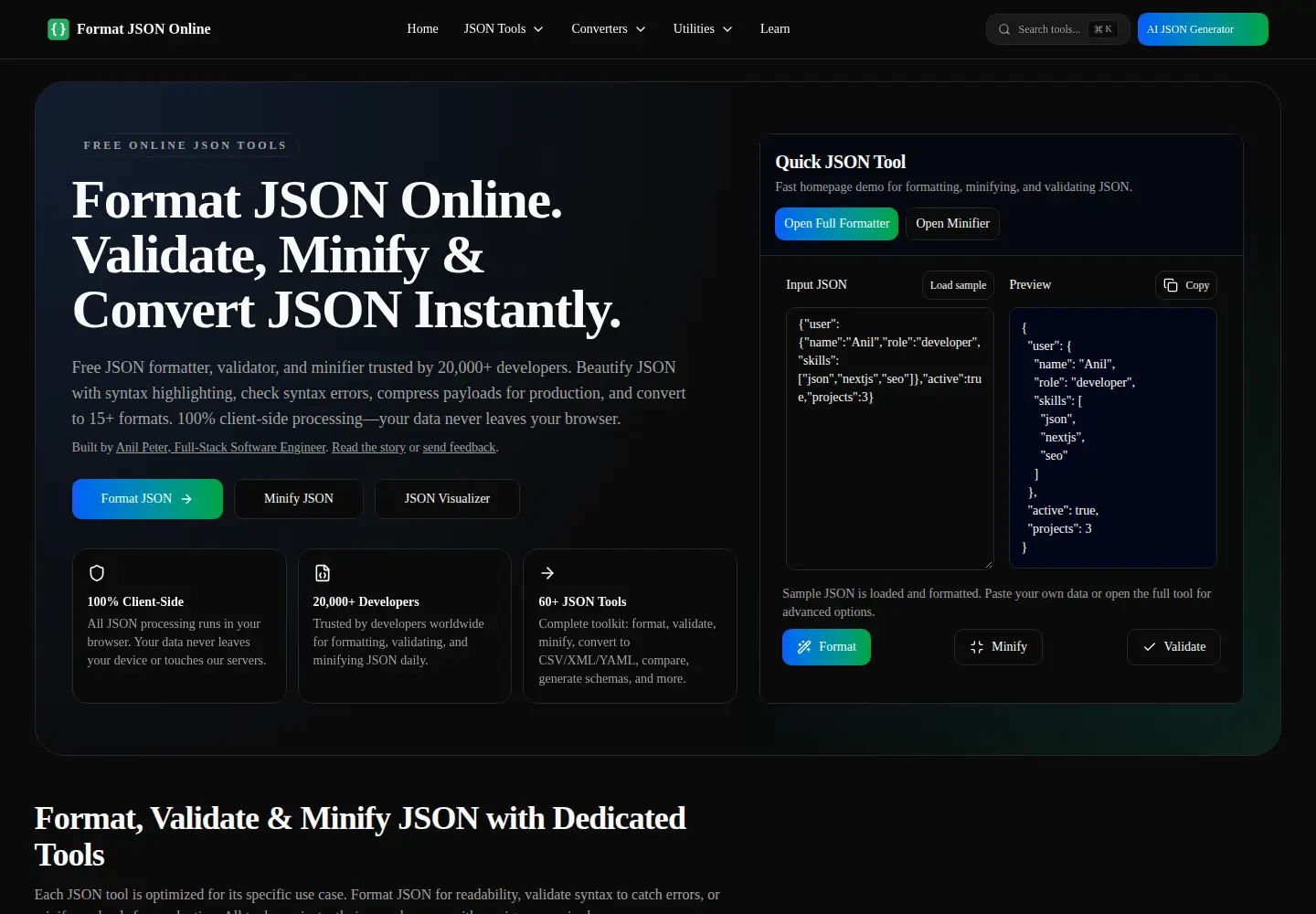Click the Preview label
1316x914 pixels.
[x=1030, y=285]
